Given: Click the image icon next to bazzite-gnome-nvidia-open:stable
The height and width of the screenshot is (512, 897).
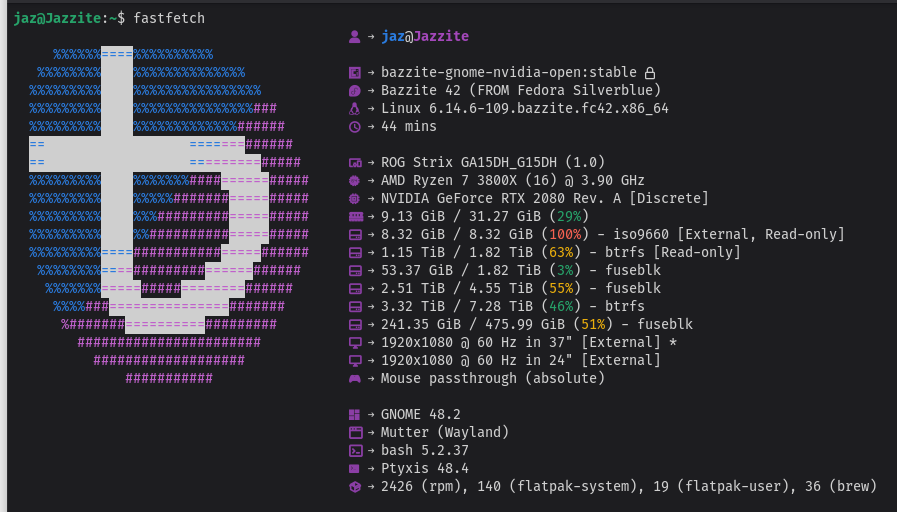Looking at the screenshot, I should pyautogui.click(x=355, y=73).
